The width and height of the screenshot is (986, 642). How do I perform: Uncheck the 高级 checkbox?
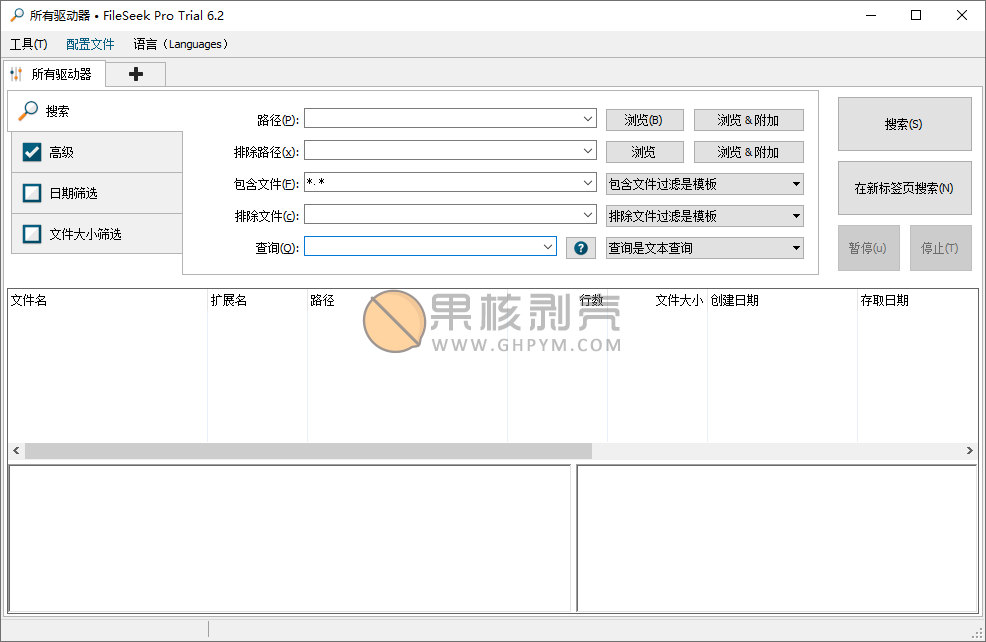[31, 152]
